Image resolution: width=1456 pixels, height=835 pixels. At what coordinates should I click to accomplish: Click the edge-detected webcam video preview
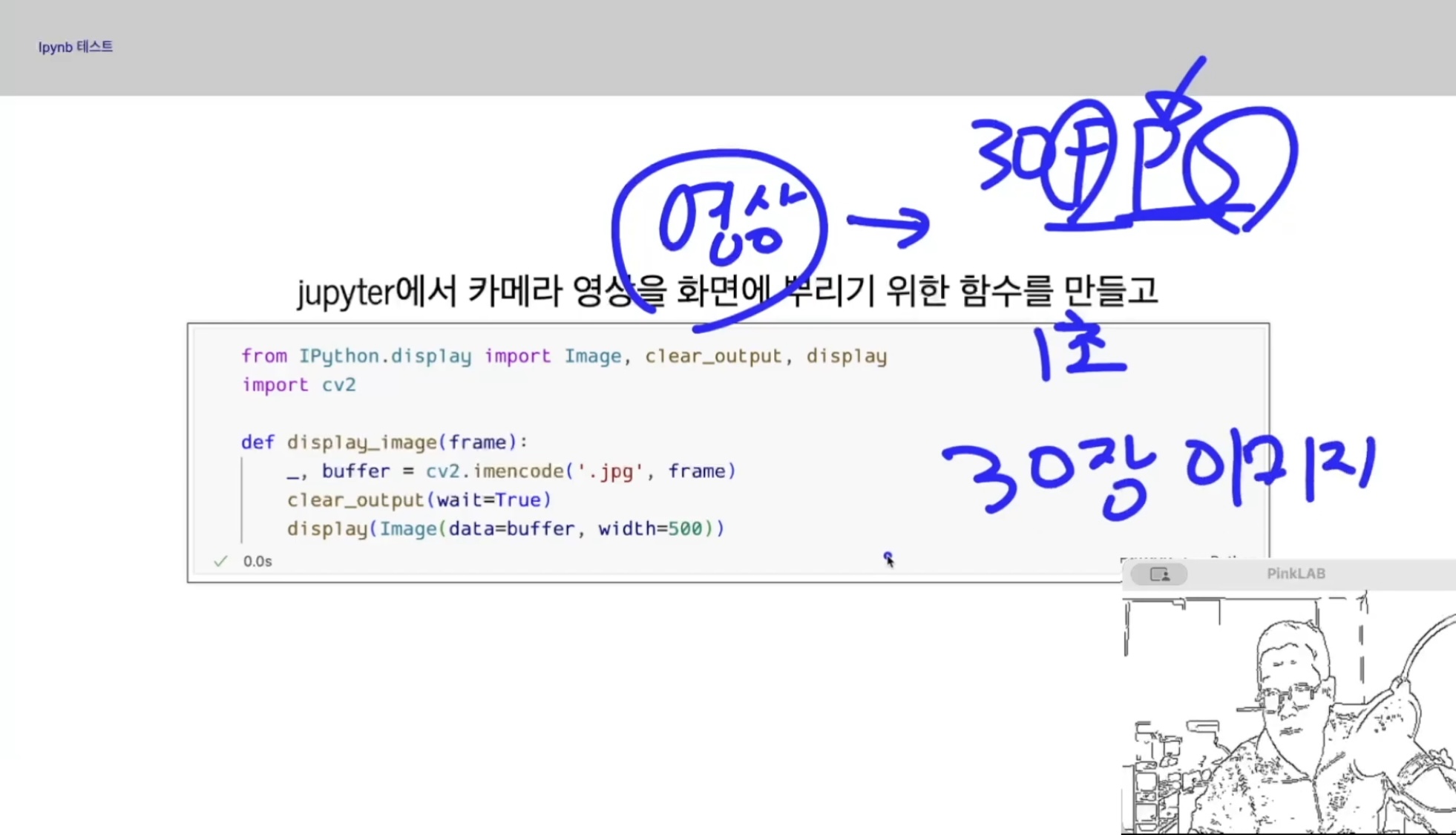point(1288,713)
